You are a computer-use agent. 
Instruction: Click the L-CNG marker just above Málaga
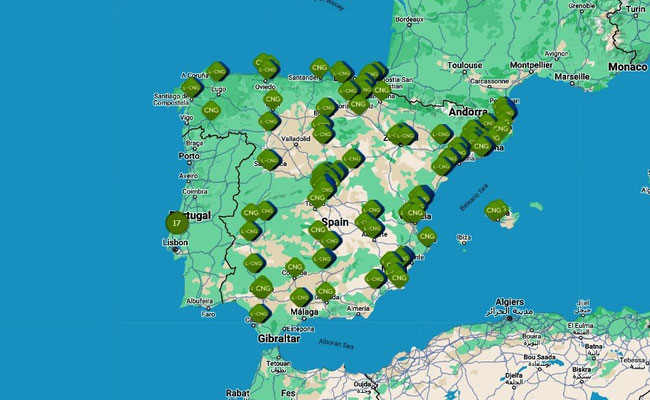click(300, 297)
